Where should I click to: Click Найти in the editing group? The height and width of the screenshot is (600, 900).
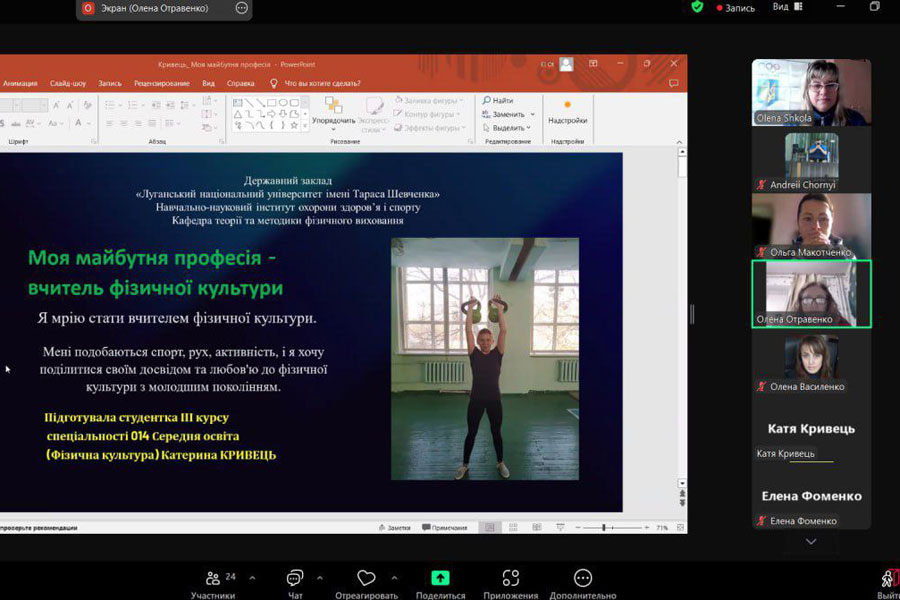498,100
